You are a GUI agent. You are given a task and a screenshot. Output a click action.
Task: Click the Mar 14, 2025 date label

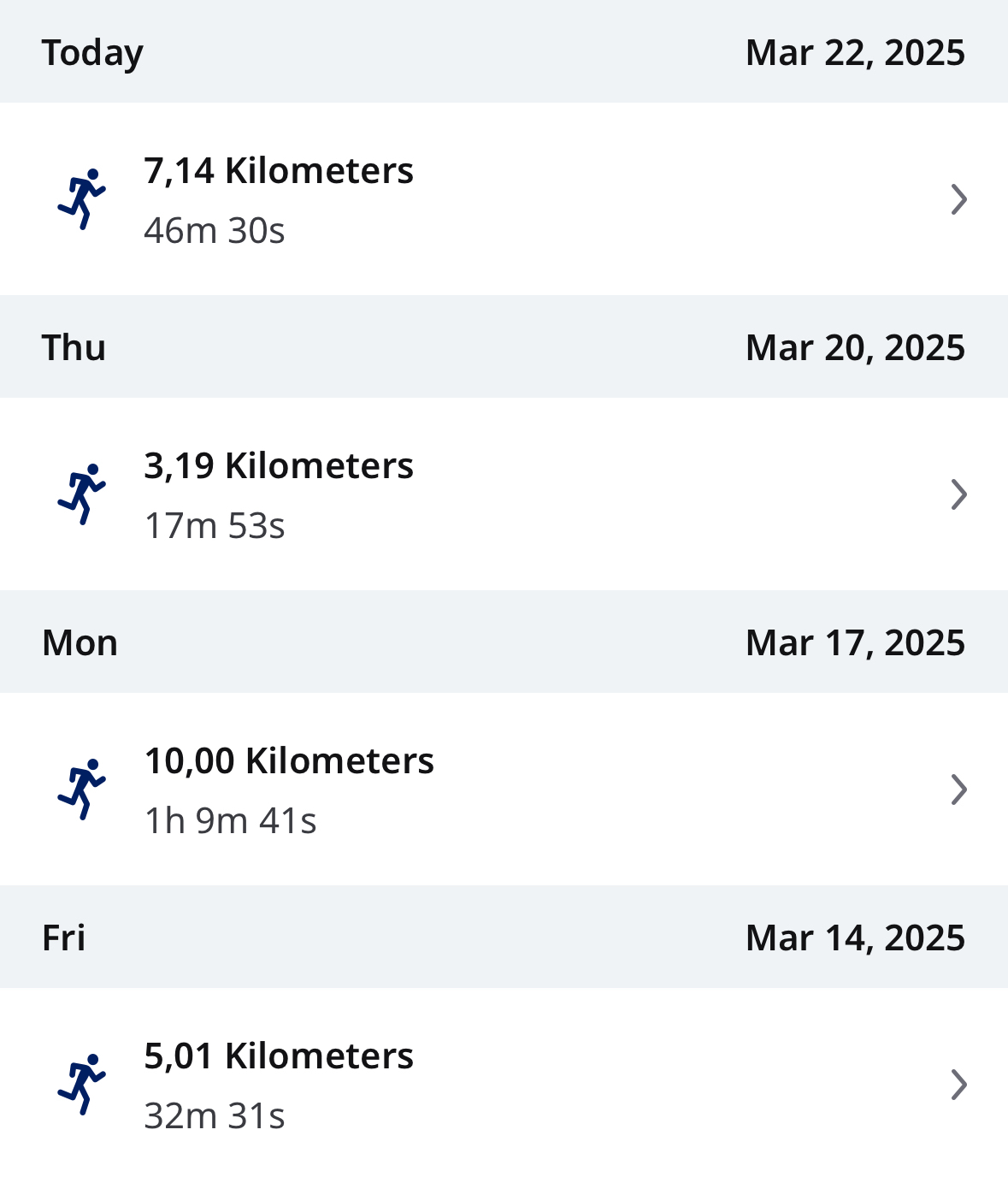[855, 938]
